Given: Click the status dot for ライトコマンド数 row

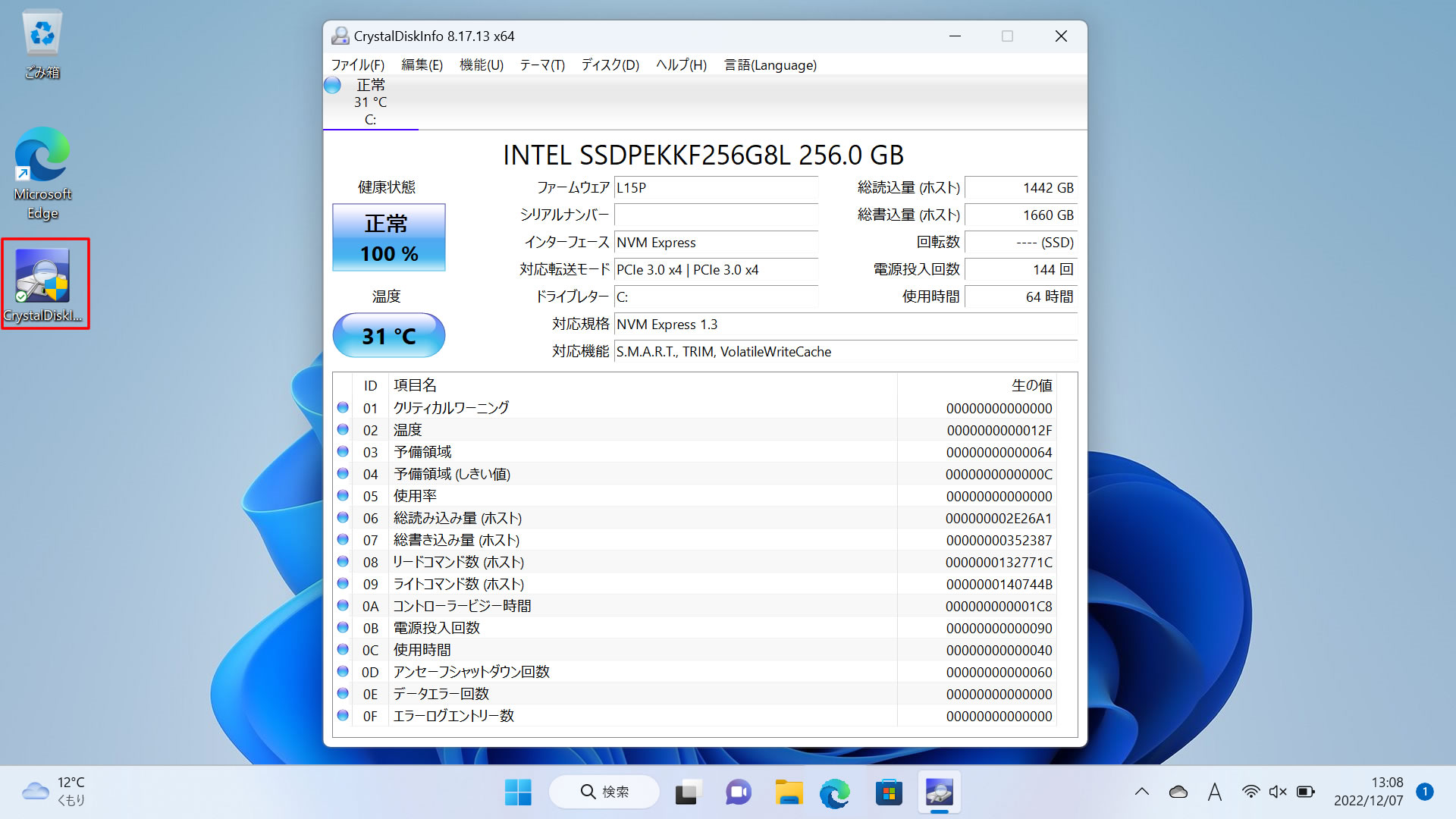Looking at the screenshot, I should [x=343, y=584].
